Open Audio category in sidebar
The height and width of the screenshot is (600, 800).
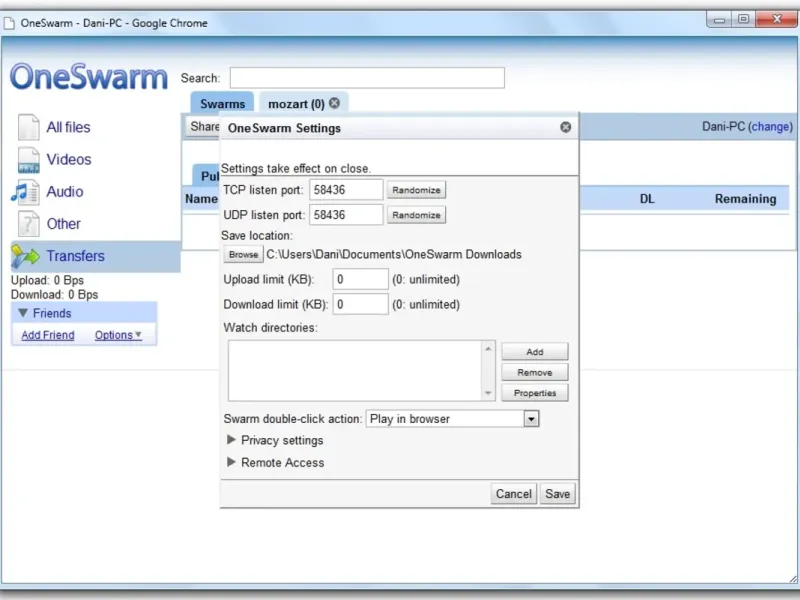pos(65,191)
